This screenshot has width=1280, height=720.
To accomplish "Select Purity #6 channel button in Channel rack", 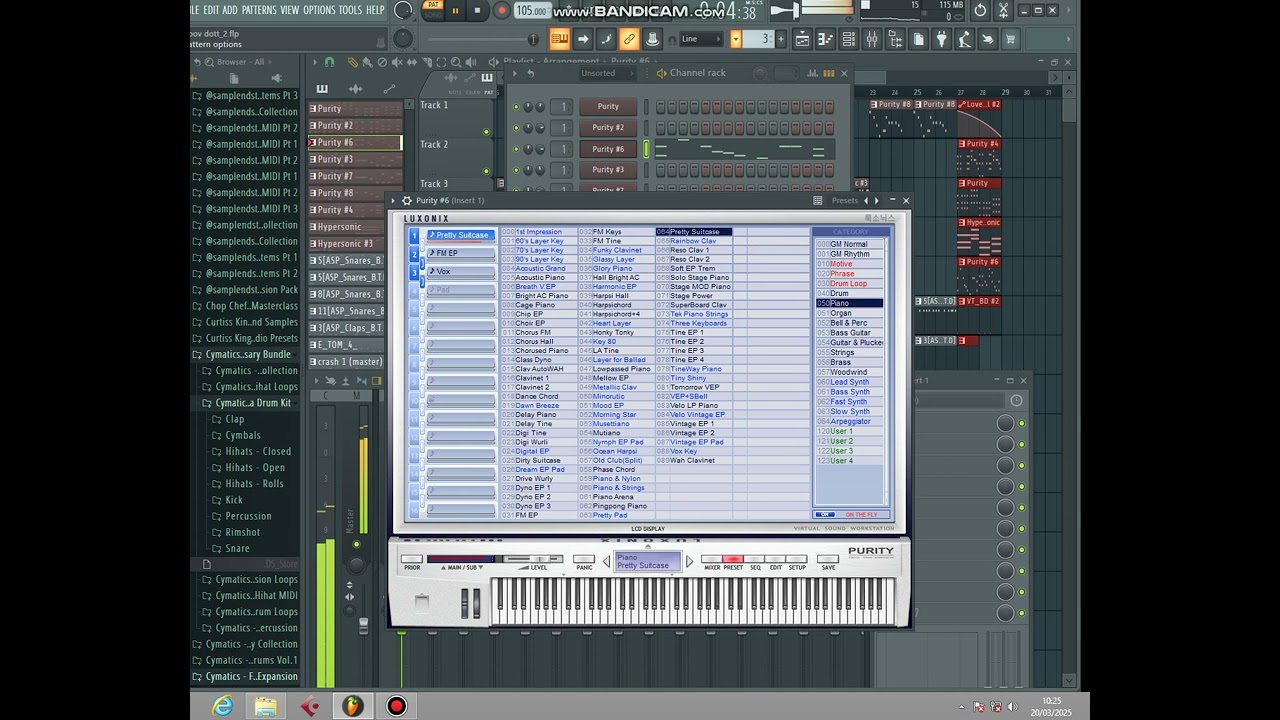I will coord(608,149).
